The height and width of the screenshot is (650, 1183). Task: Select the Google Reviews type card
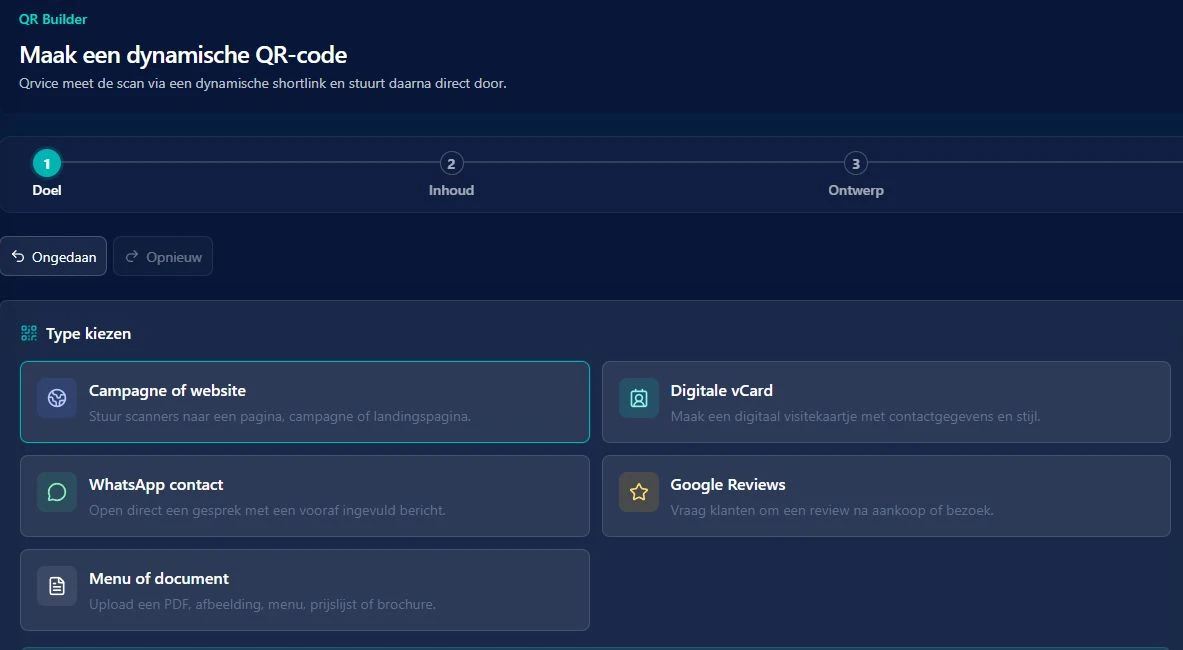pos(886,496)
